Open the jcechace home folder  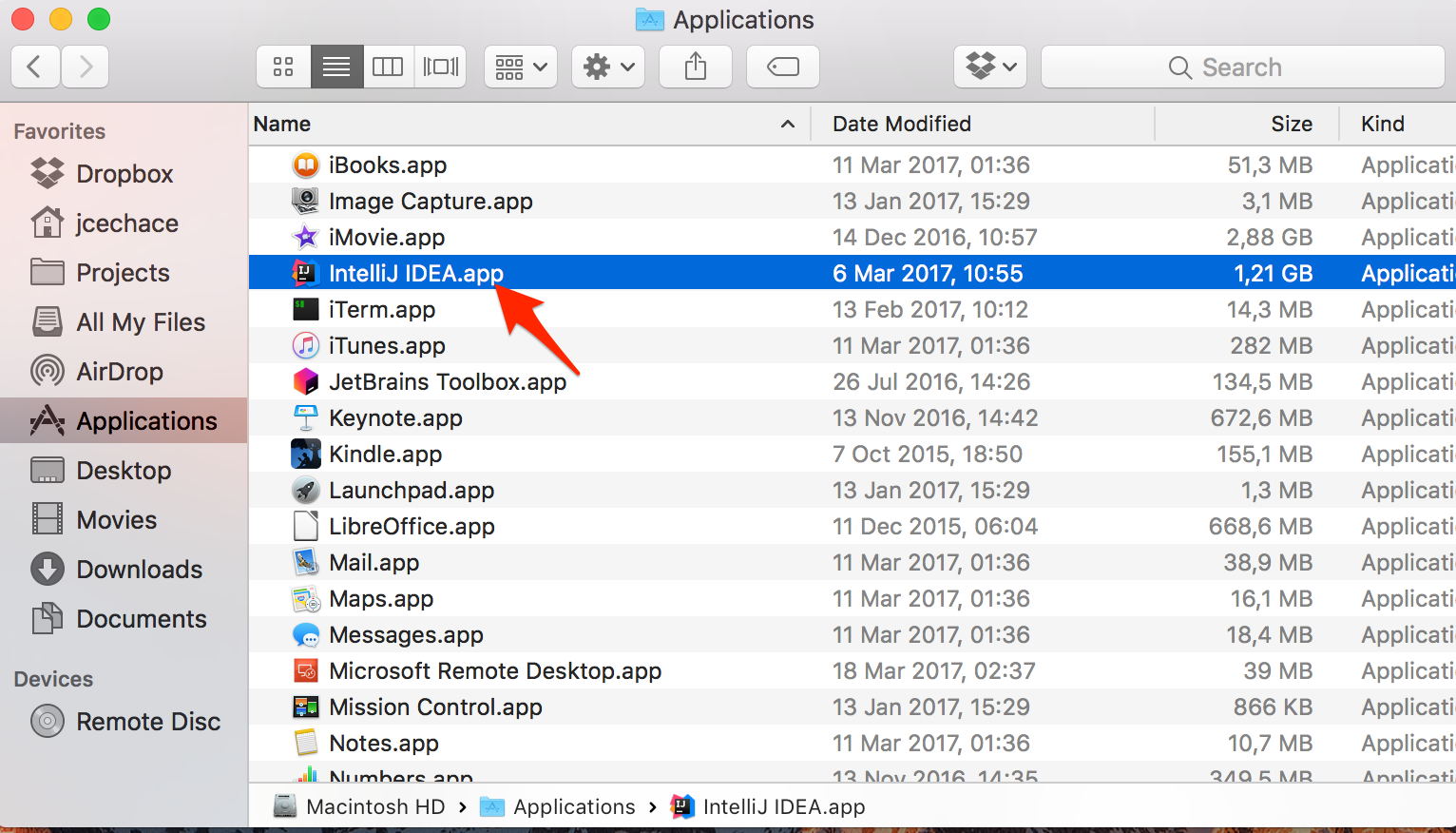point(126,223)
